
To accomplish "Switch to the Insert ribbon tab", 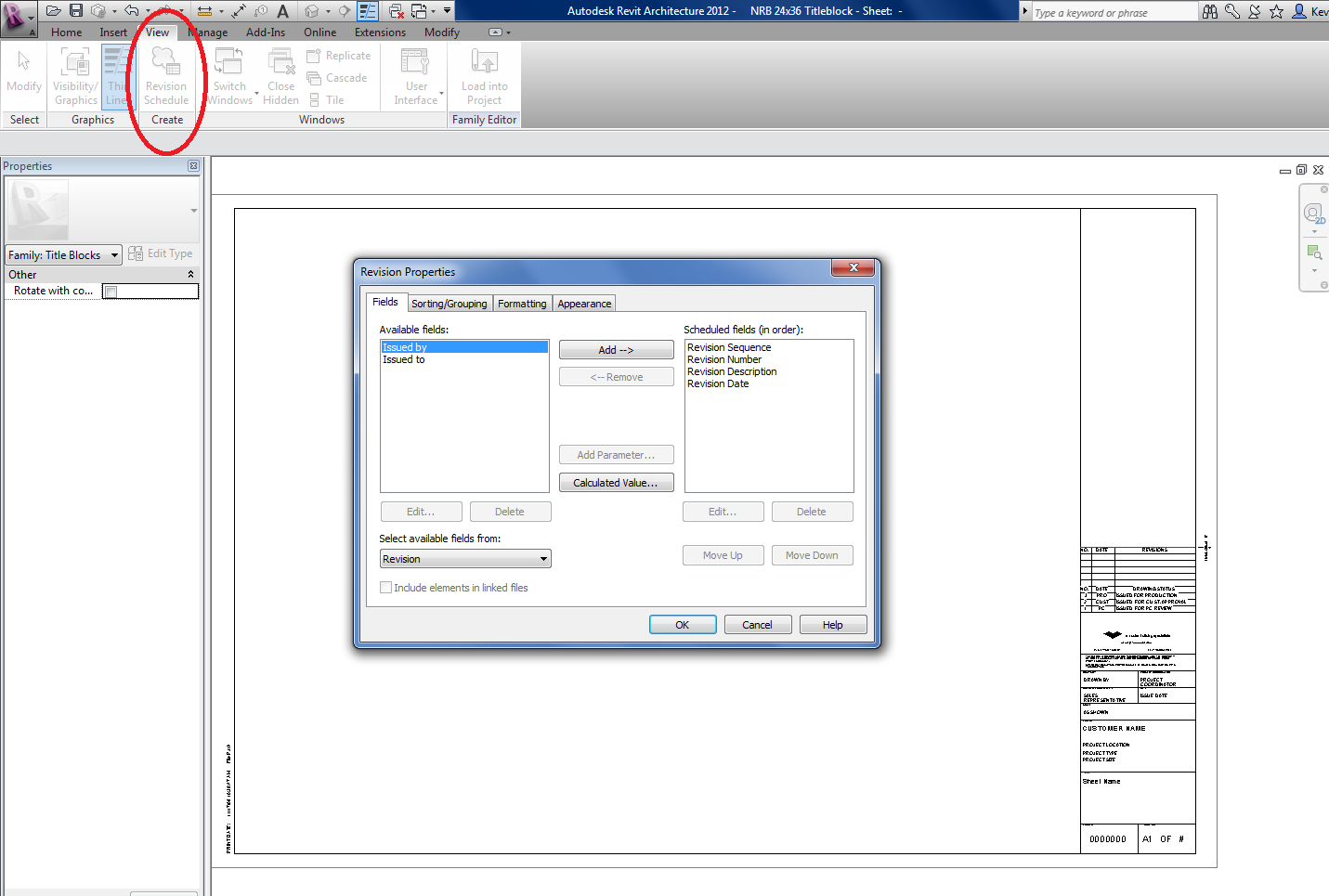I will [113, 32].
